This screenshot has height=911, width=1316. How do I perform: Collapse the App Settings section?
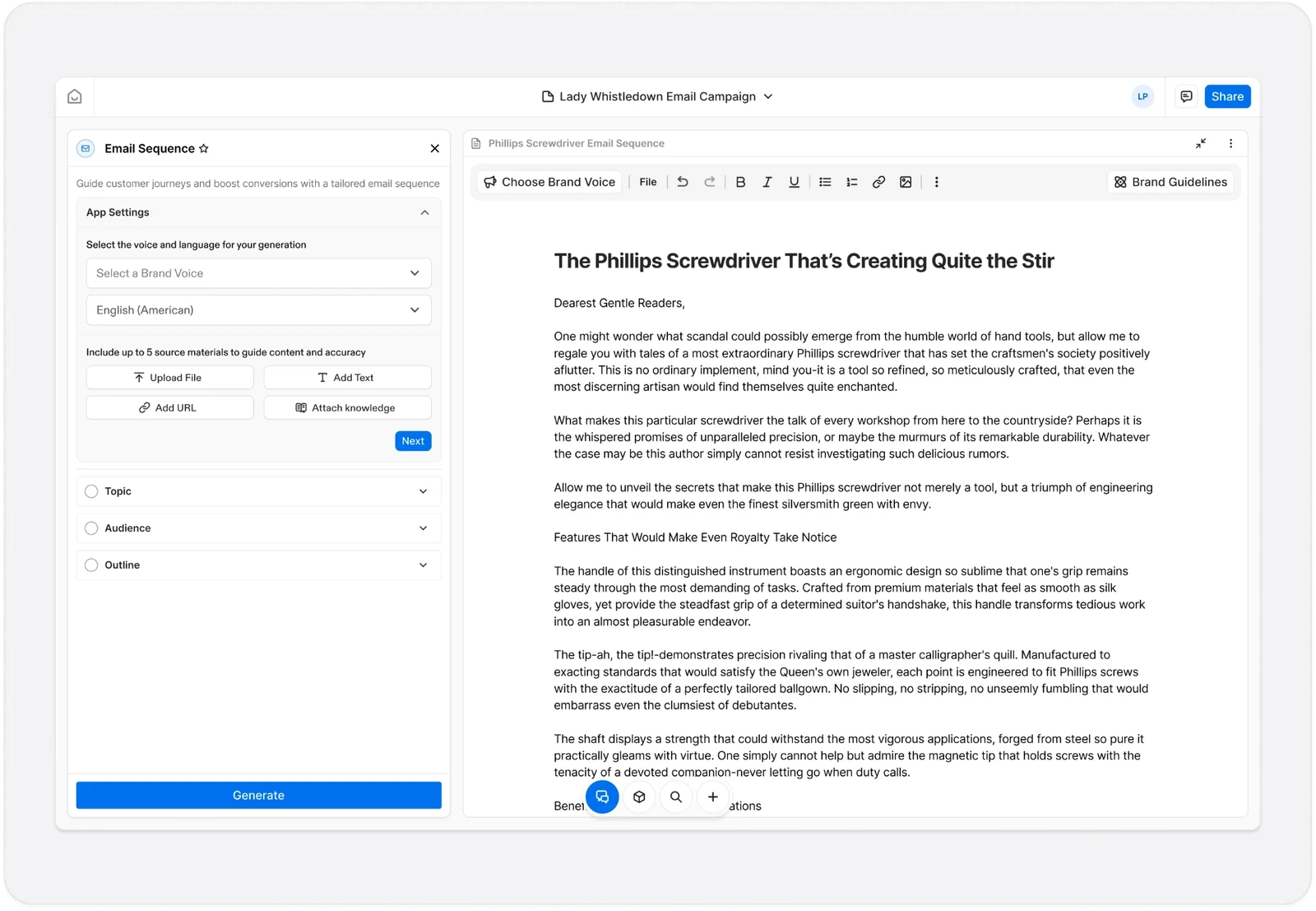(424, 212)
